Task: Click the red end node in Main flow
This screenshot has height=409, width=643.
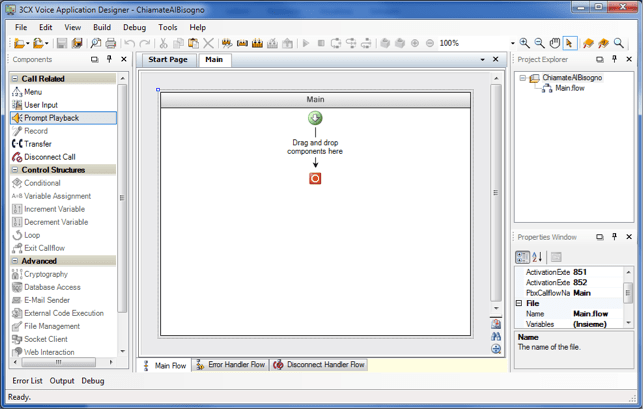Action: [315, 178]
